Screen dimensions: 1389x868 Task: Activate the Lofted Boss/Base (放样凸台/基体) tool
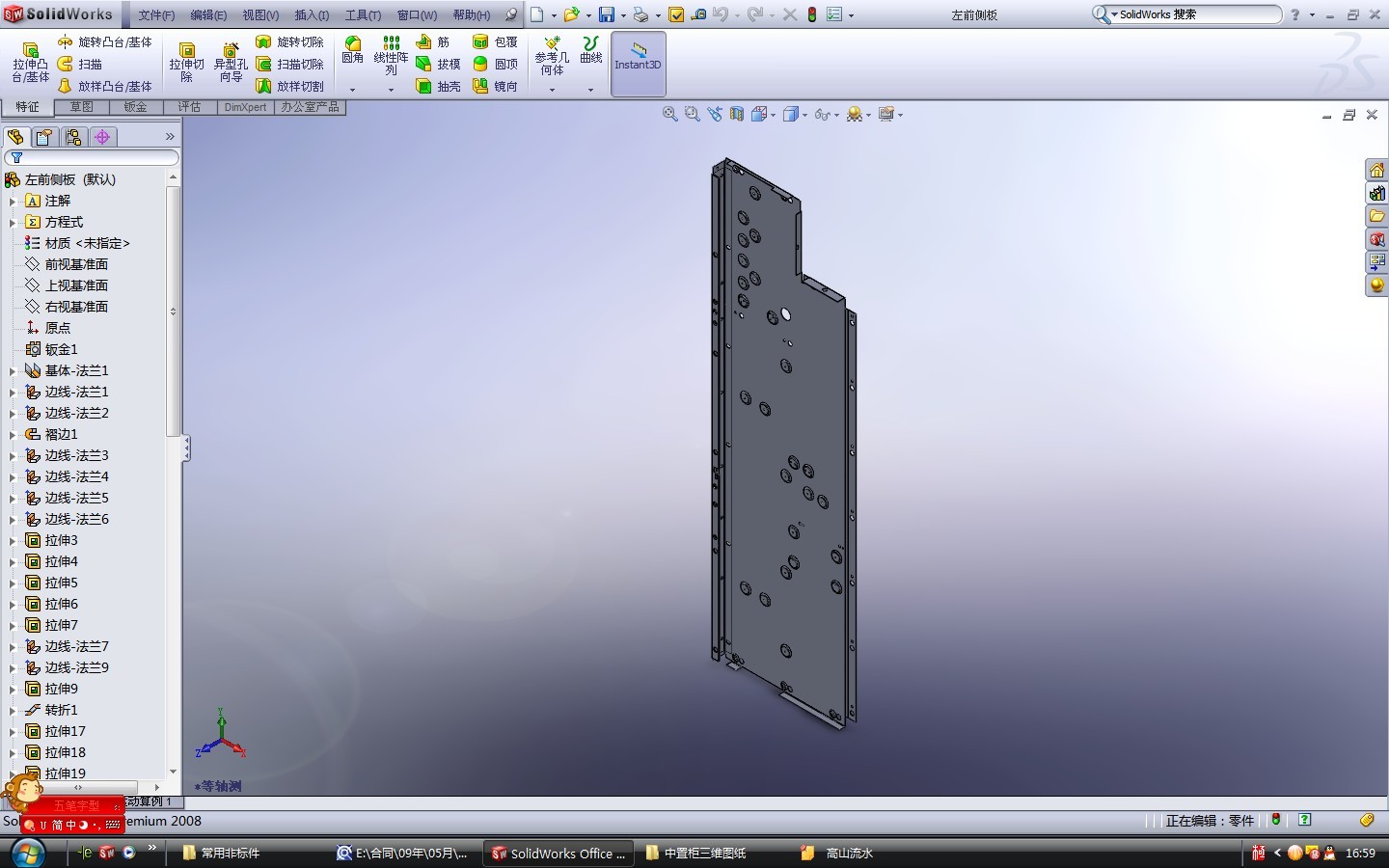[104, 86]
